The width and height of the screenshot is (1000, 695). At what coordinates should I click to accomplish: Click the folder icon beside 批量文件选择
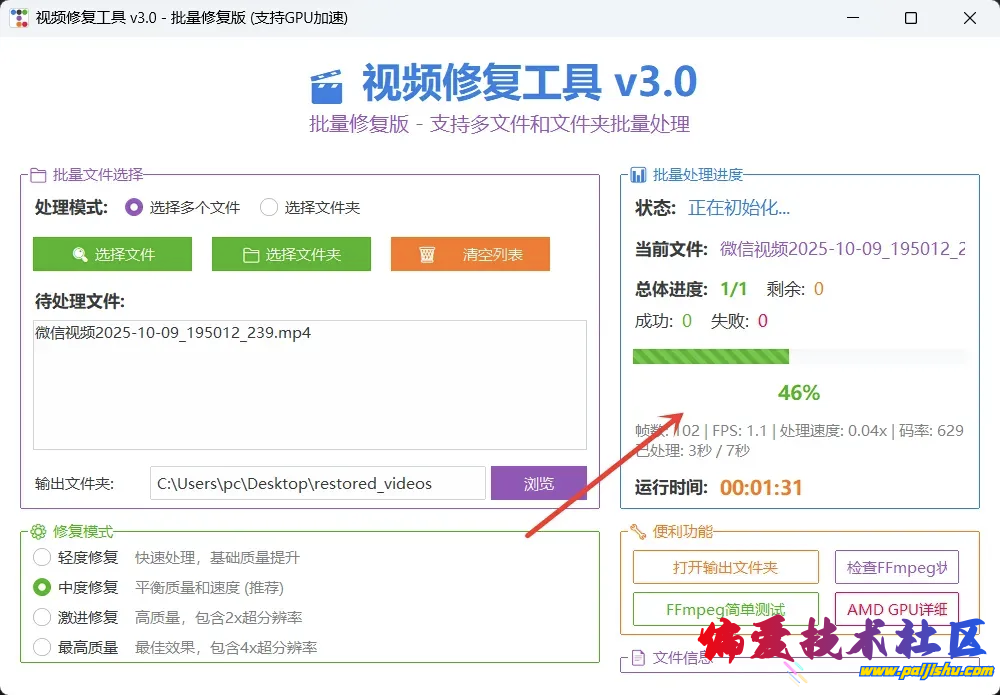point(38,175)
